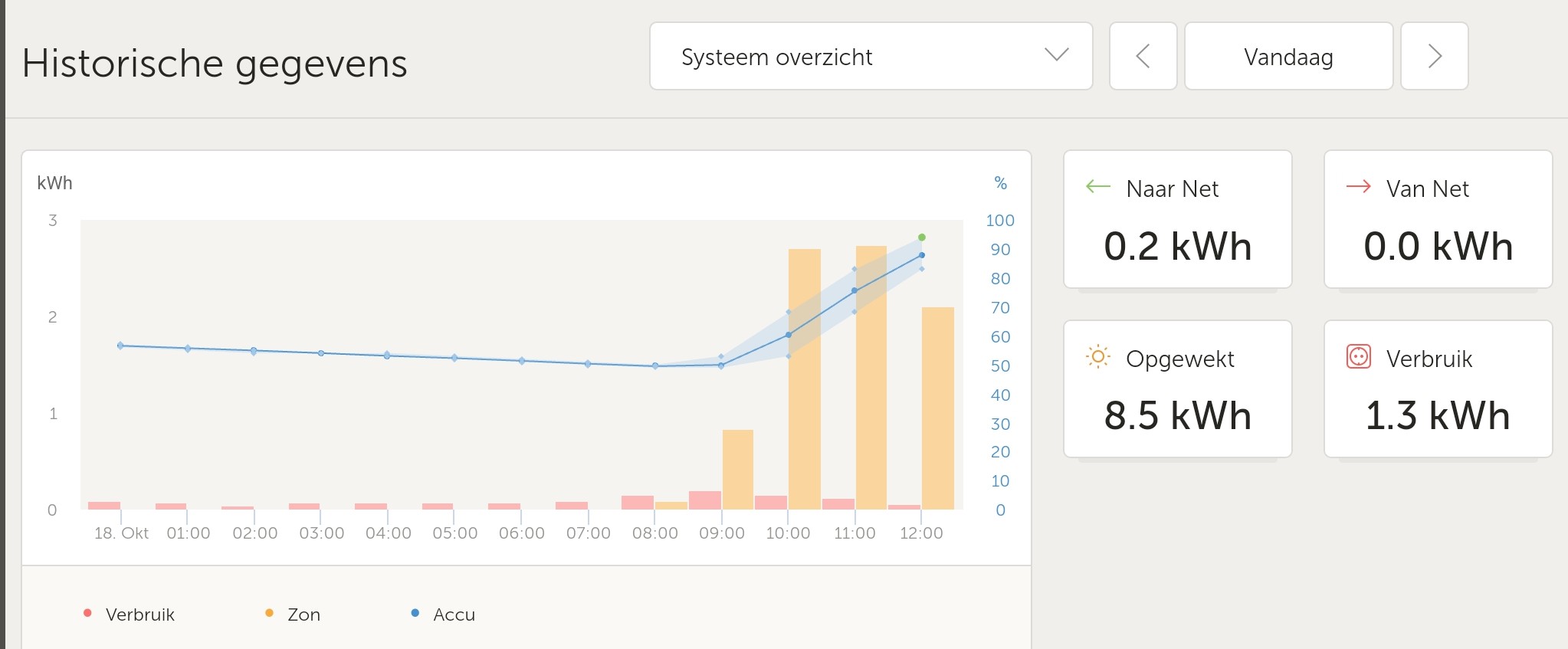Click the red Van Net arrow icon
1568x649 pixels.
click(x=1358, y=187)
